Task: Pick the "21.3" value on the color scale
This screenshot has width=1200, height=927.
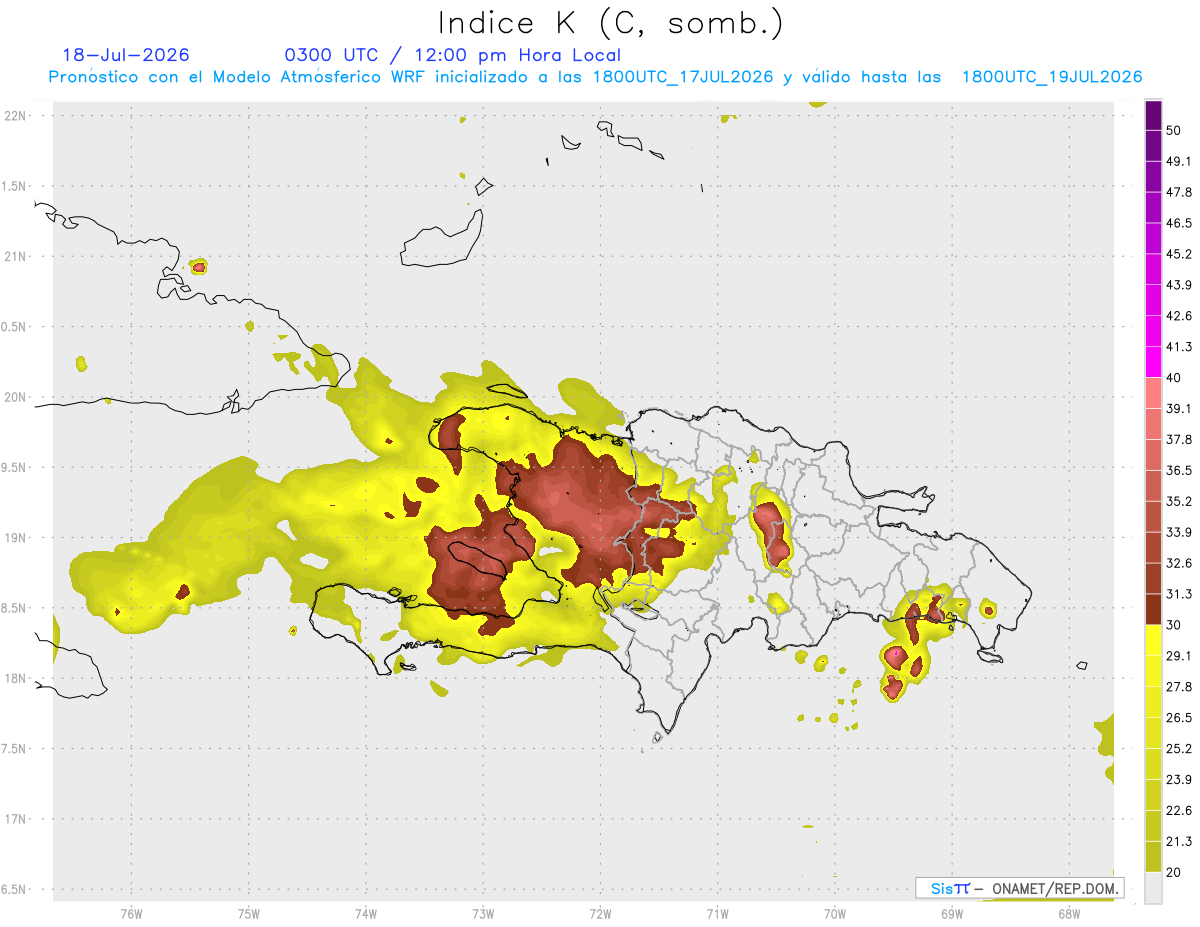Action: click(1179, 842)
